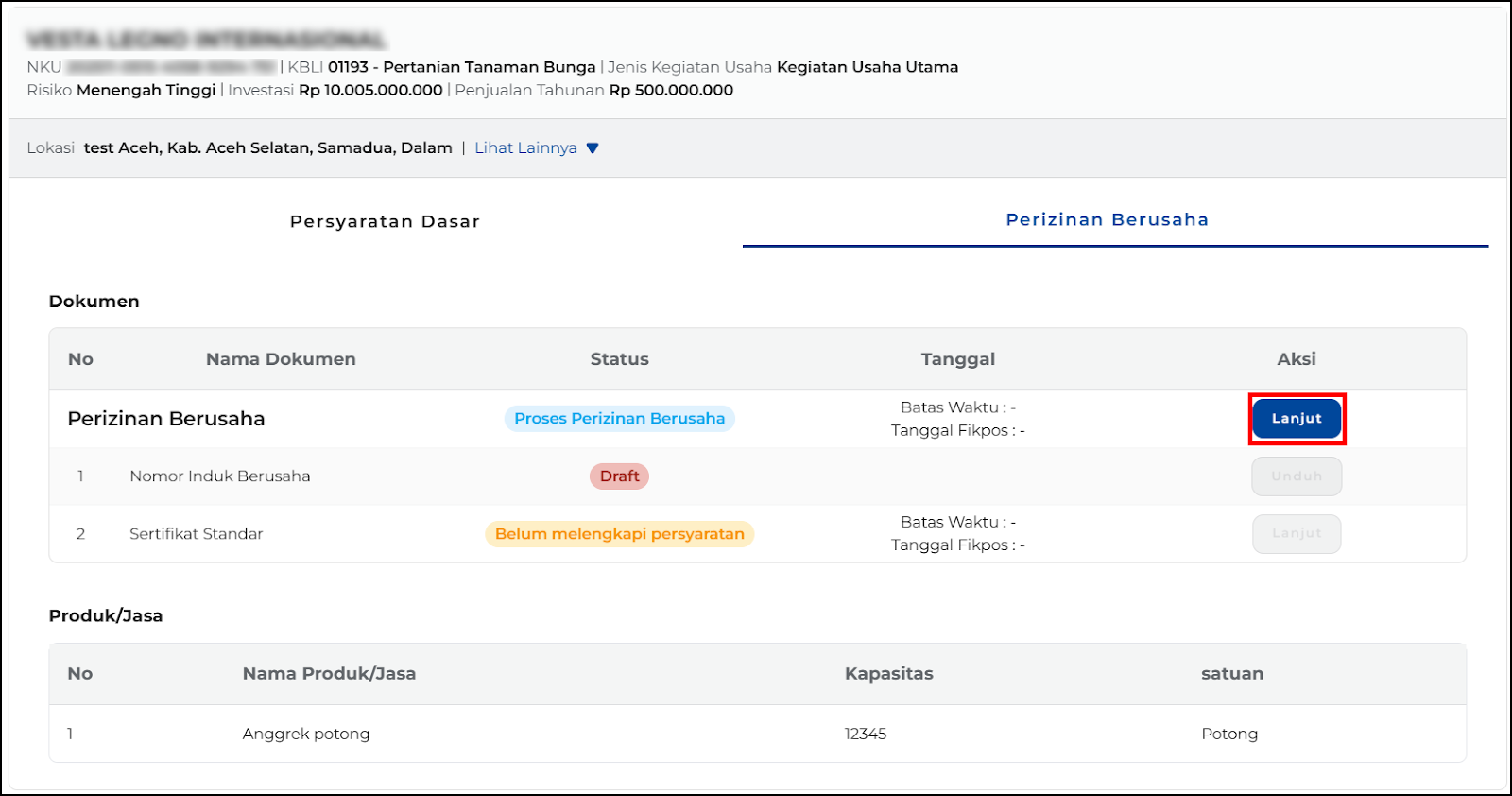Click the satuan column header

(x=1231, y=674)
